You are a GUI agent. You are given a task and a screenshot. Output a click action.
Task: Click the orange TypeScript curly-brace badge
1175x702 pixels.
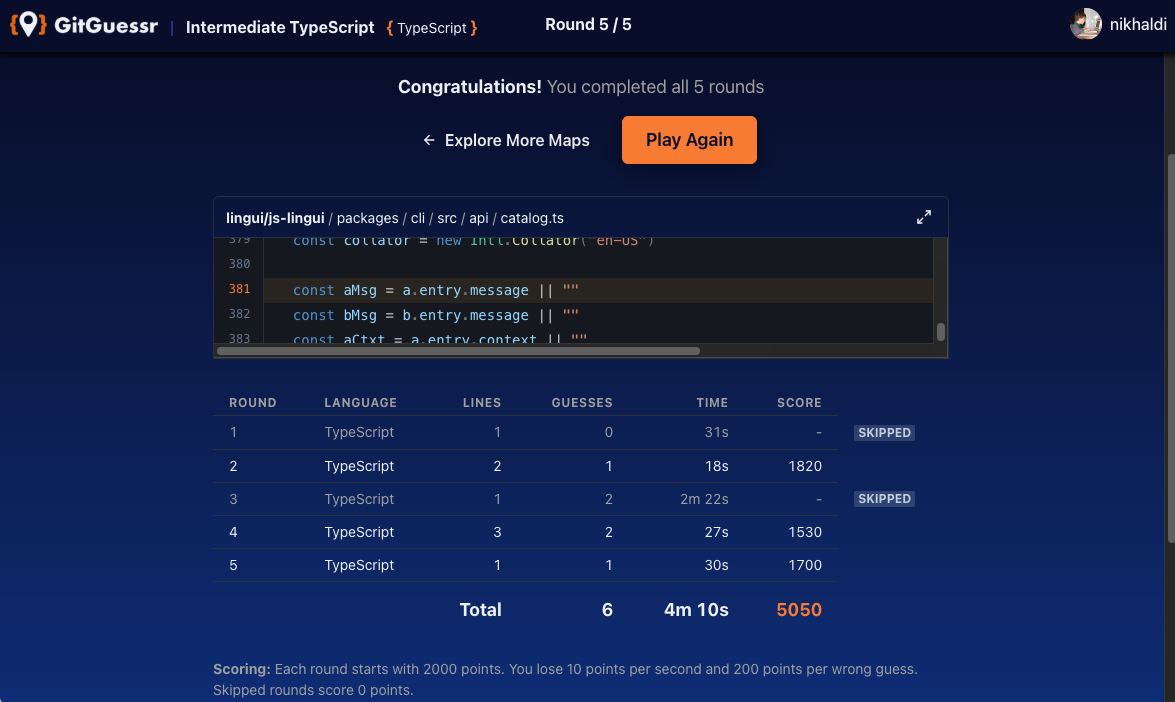pos(431,27)
